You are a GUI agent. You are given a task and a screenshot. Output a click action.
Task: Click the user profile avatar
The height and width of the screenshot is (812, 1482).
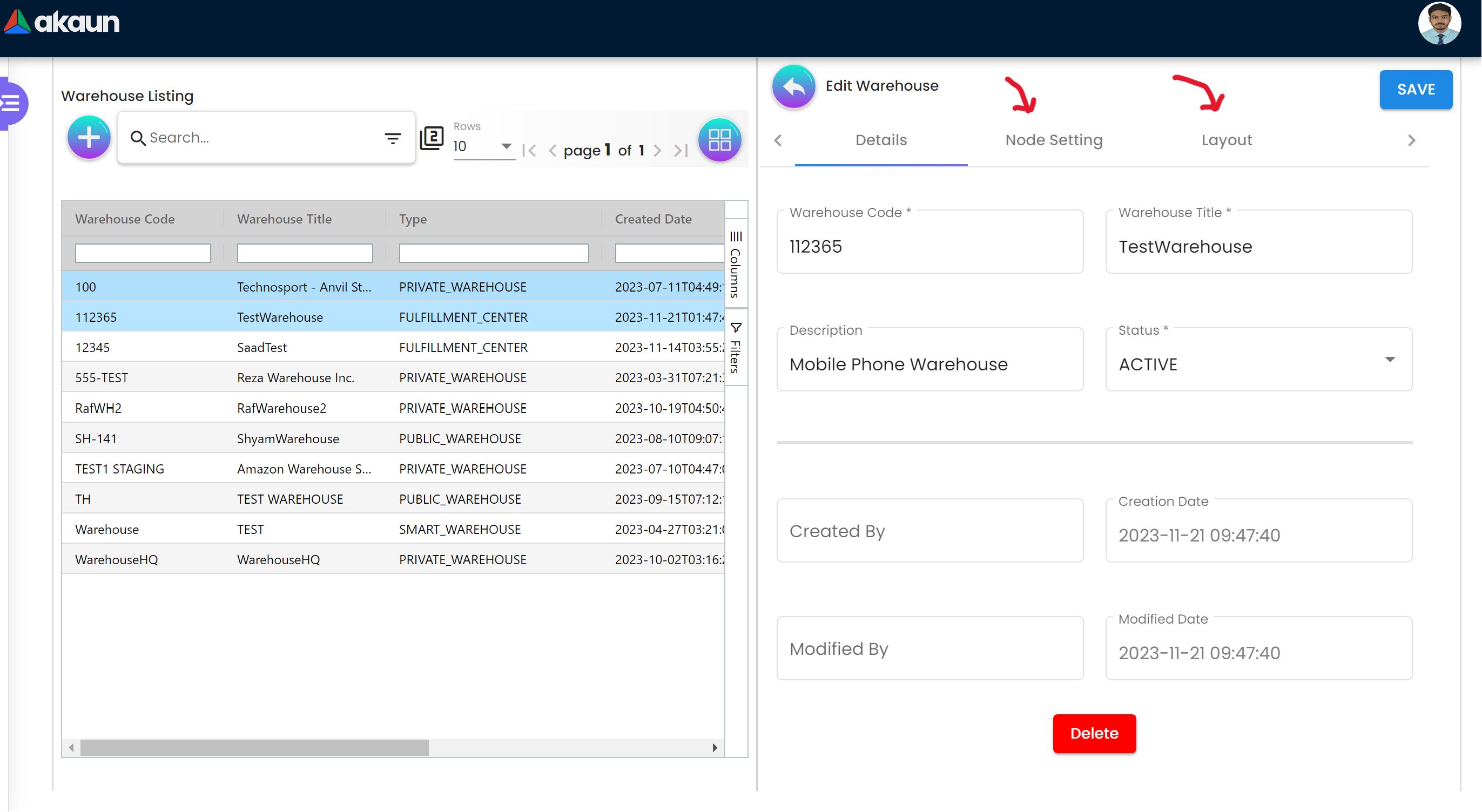click(x=1439, y=24)
